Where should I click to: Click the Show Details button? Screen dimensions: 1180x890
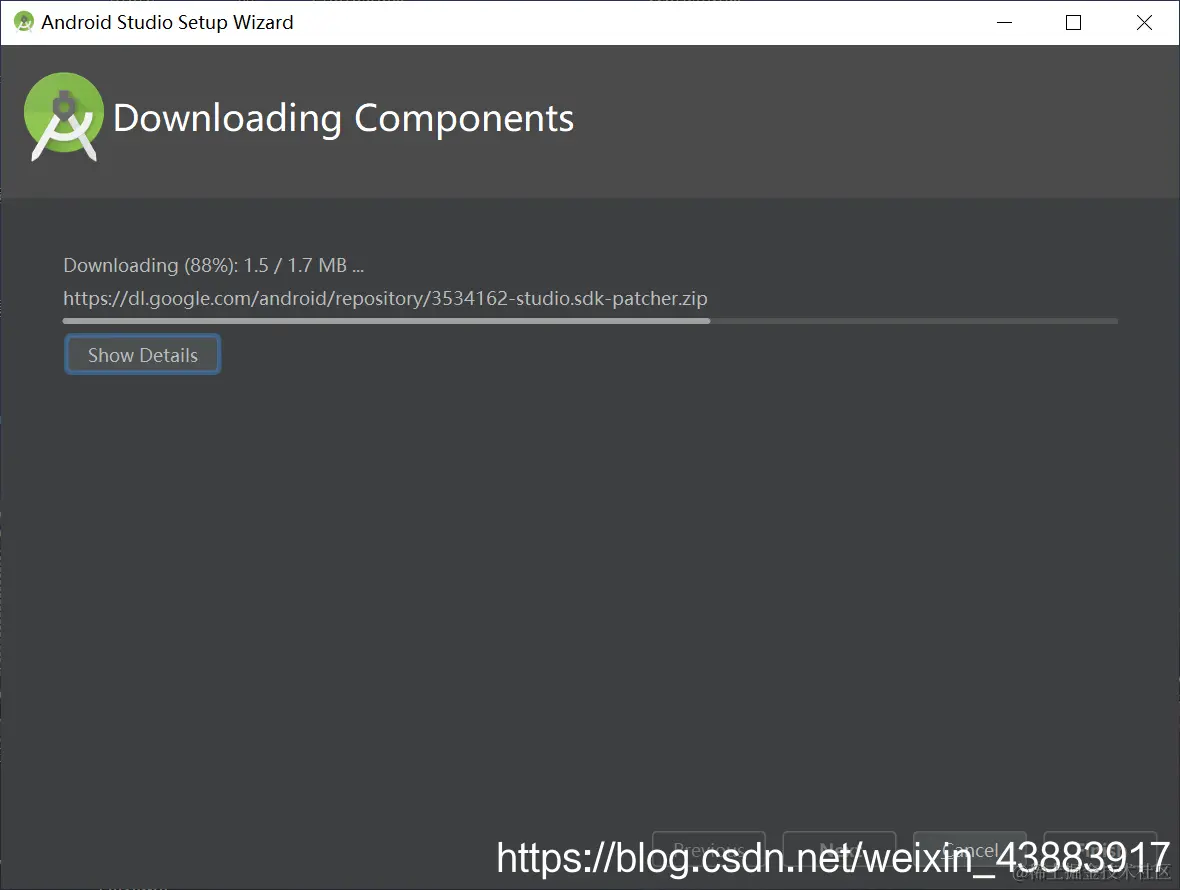click(x=142, y=354)
